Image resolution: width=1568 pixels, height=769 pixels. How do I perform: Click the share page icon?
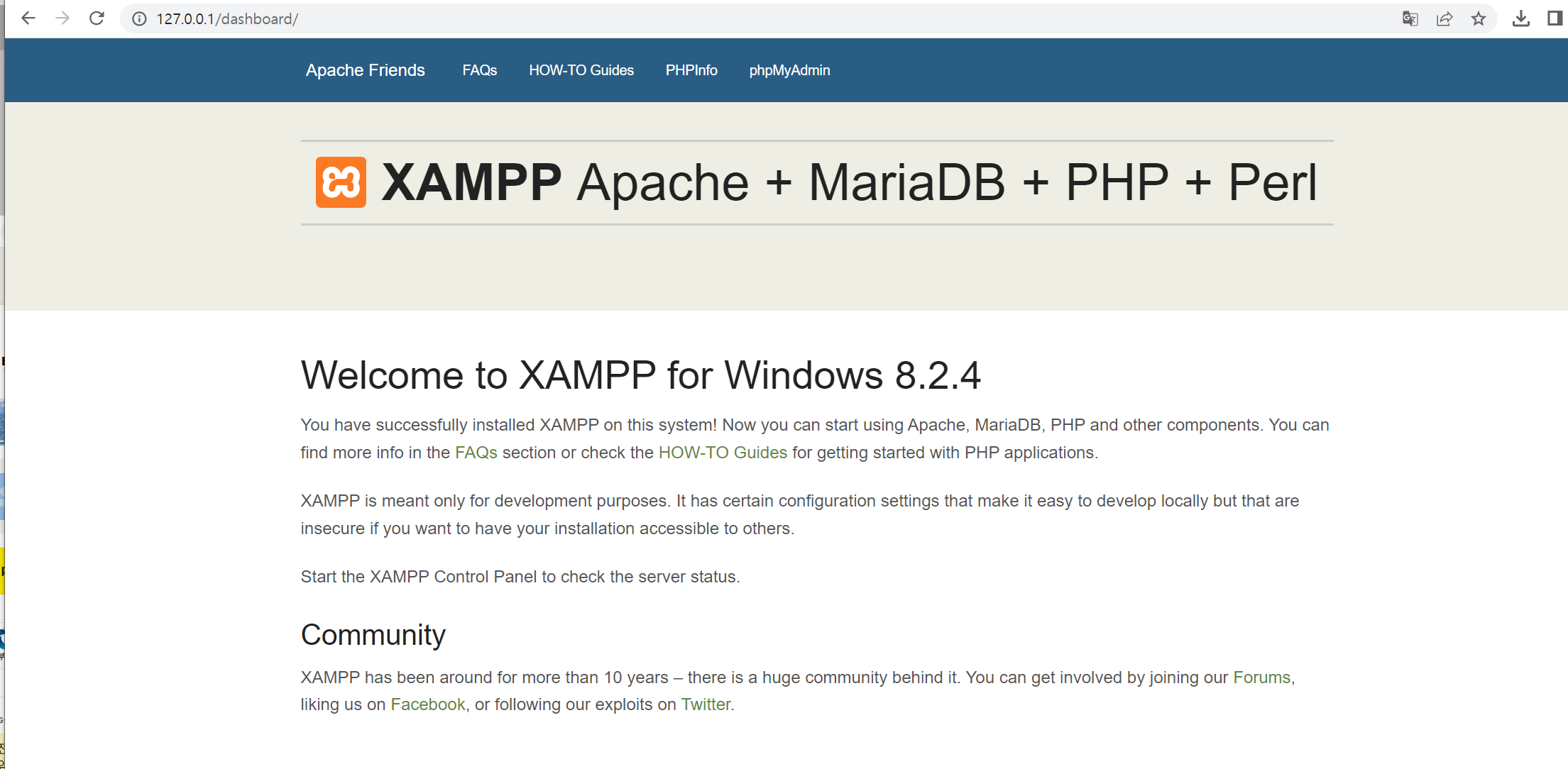(x=1444, y=19)
